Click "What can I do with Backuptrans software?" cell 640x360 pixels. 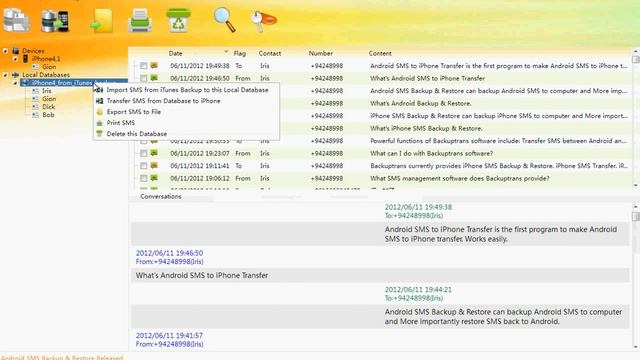(431, 153)
